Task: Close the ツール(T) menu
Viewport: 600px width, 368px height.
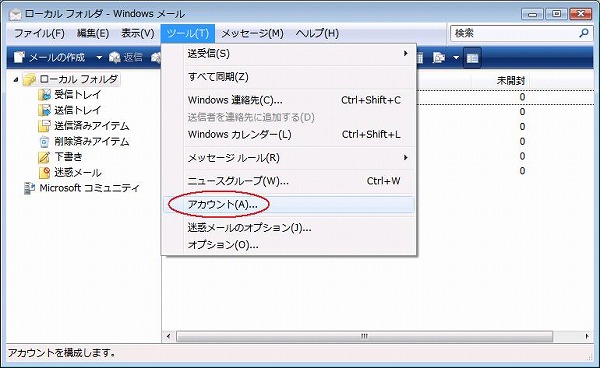Action: point(188,33)
